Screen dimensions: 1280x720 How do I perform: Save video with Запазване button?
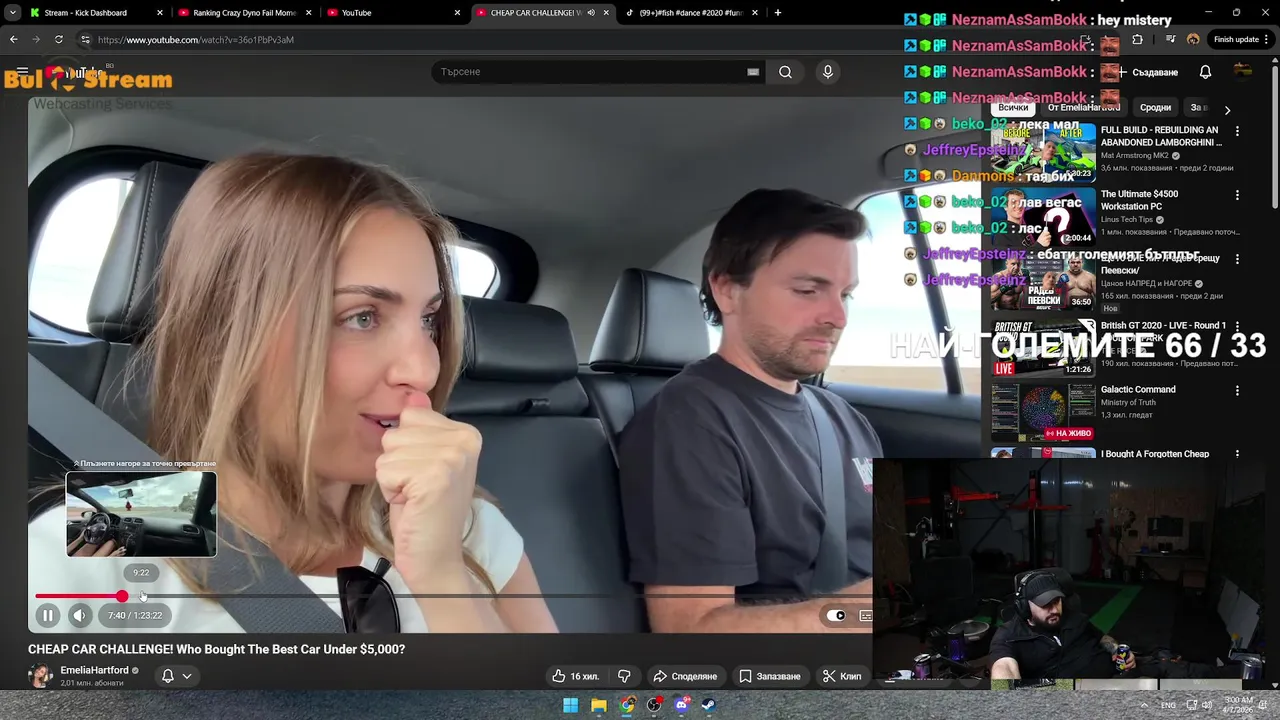pos(770,676)
